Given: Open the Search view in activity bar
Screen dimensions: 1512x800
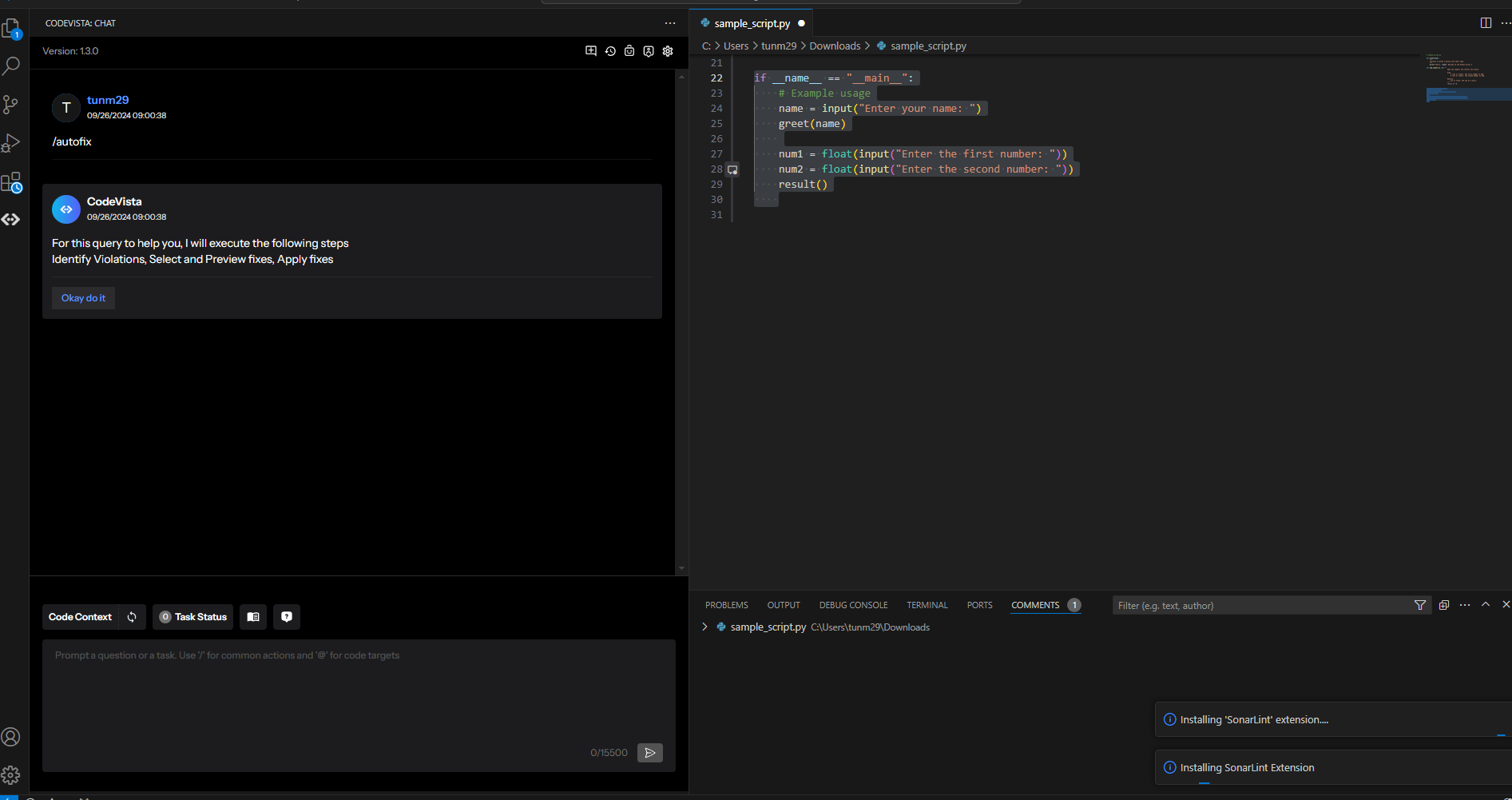Looking at the screenshot, I should tap(11, 66).
